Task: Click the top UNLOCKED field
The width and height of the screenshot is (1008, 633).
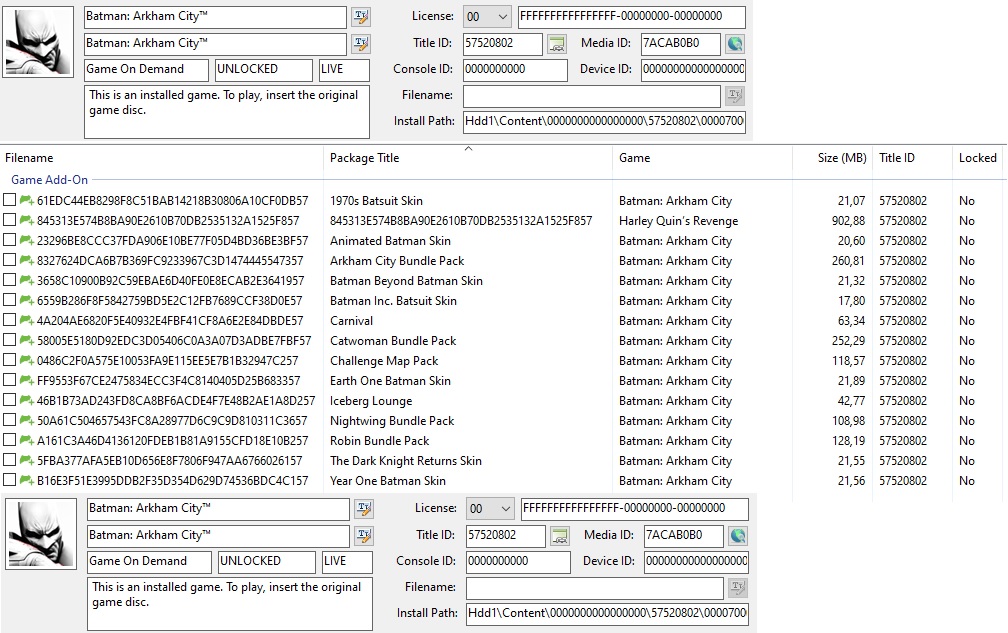Action: 264,70
